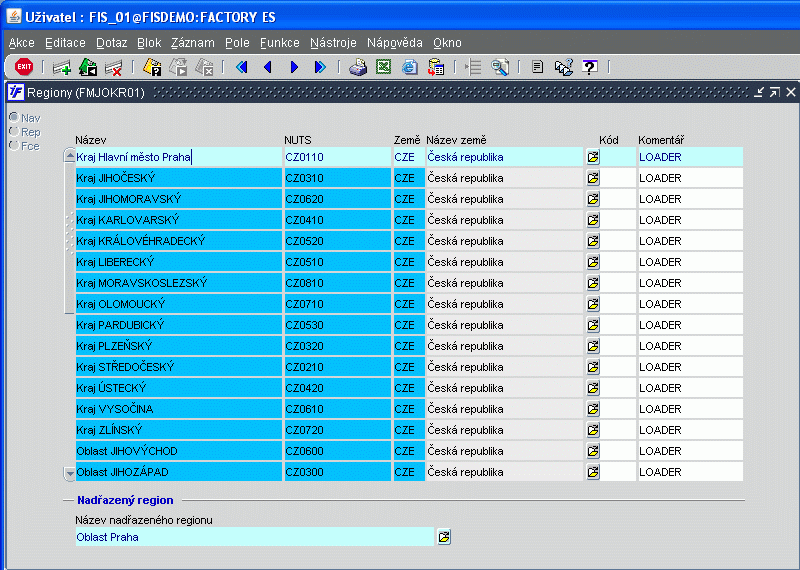Open lookup list for Kraj JIHOČESKÝ row
800x570 pixels.
click(593, 178)
